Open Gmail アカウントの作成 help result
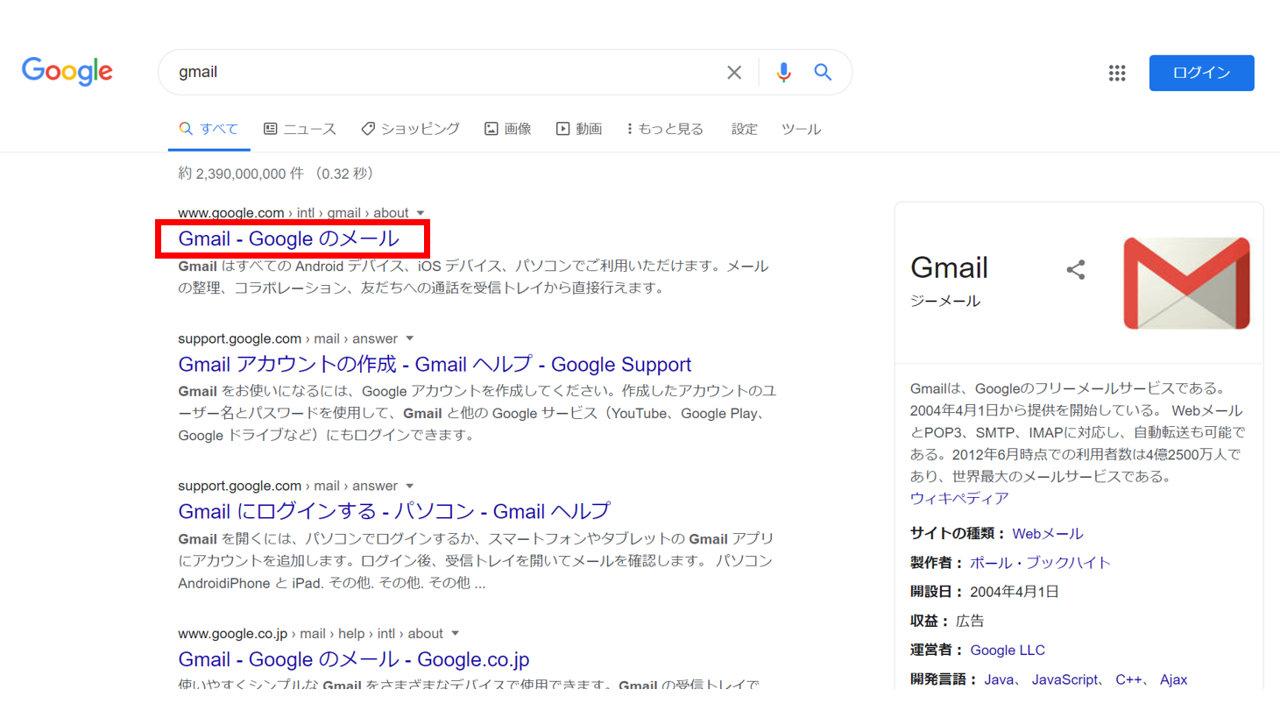1280x718 pixels. 435,365
